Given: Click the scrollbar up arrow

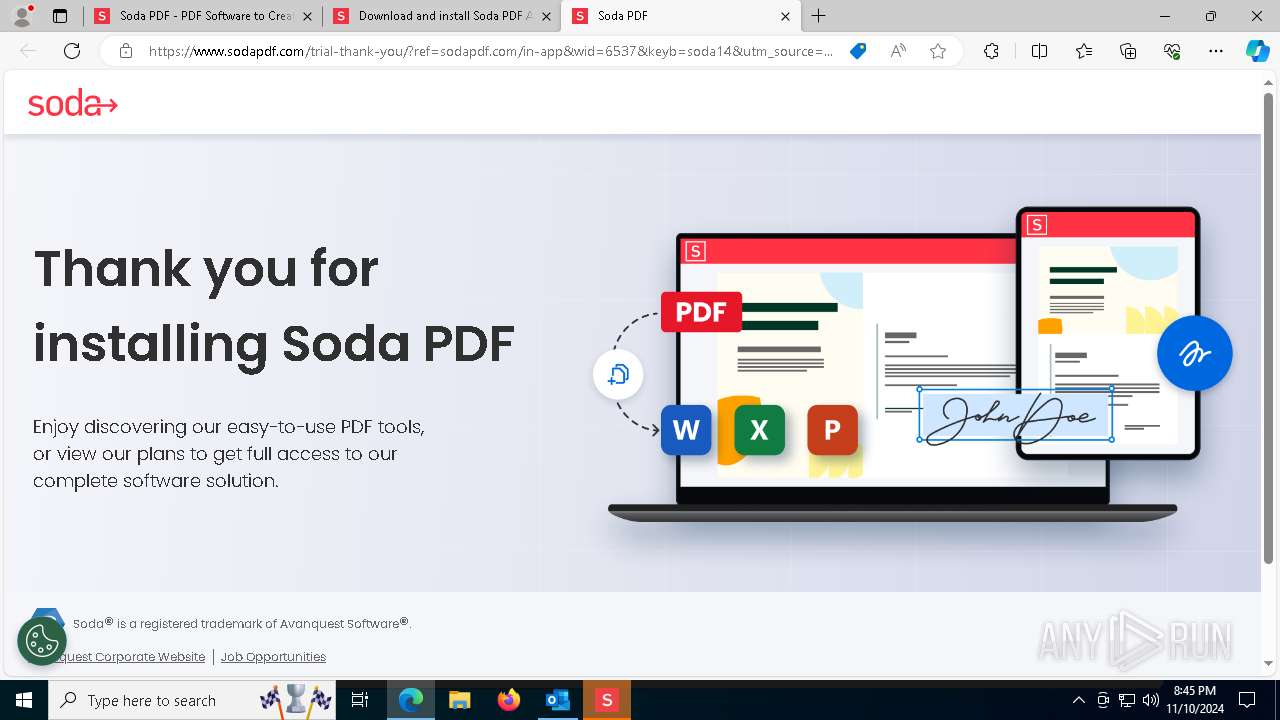Looking at the screenshot, I should 1268,81.
